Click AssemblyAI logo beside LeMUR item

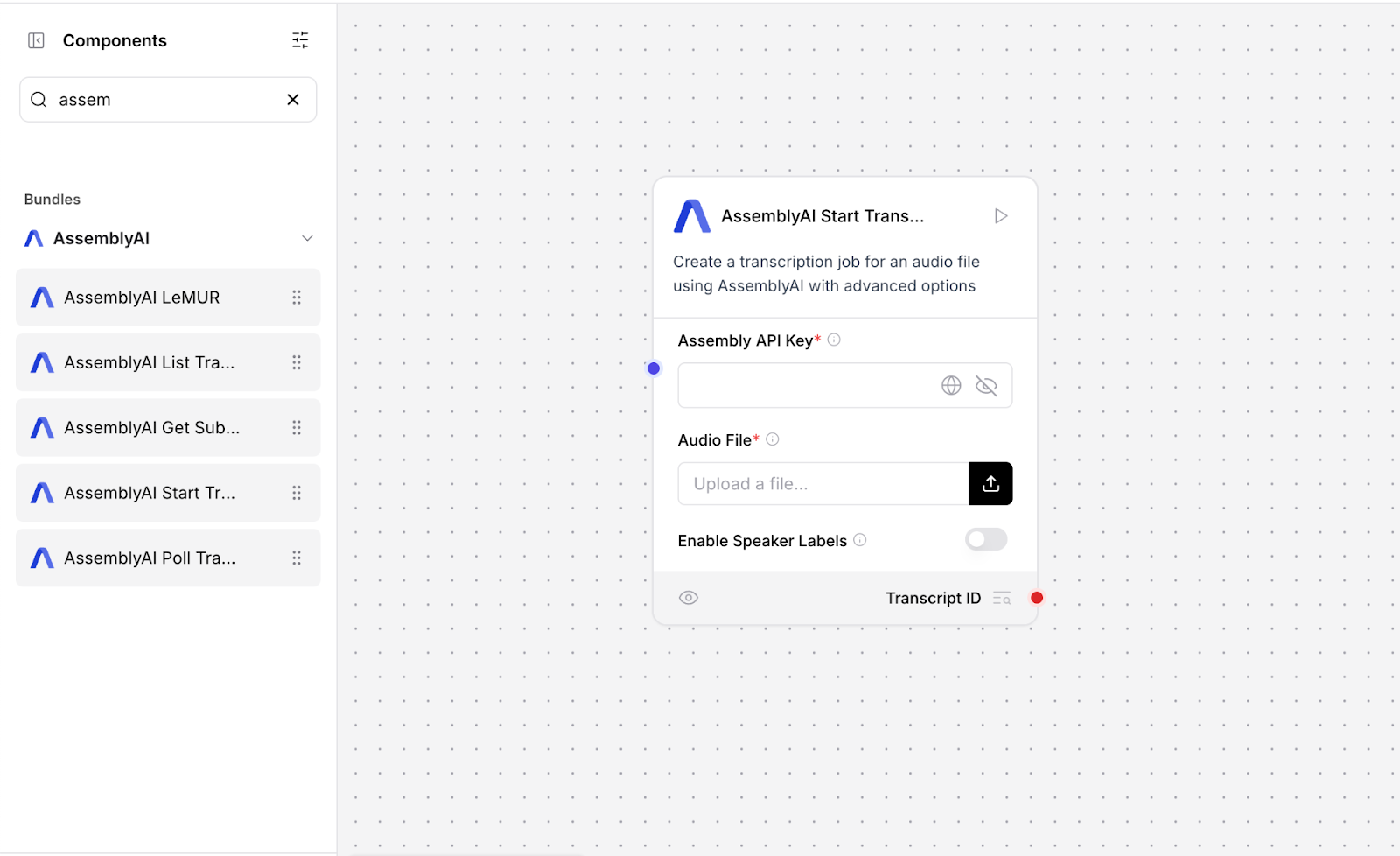tap(42, 298)
